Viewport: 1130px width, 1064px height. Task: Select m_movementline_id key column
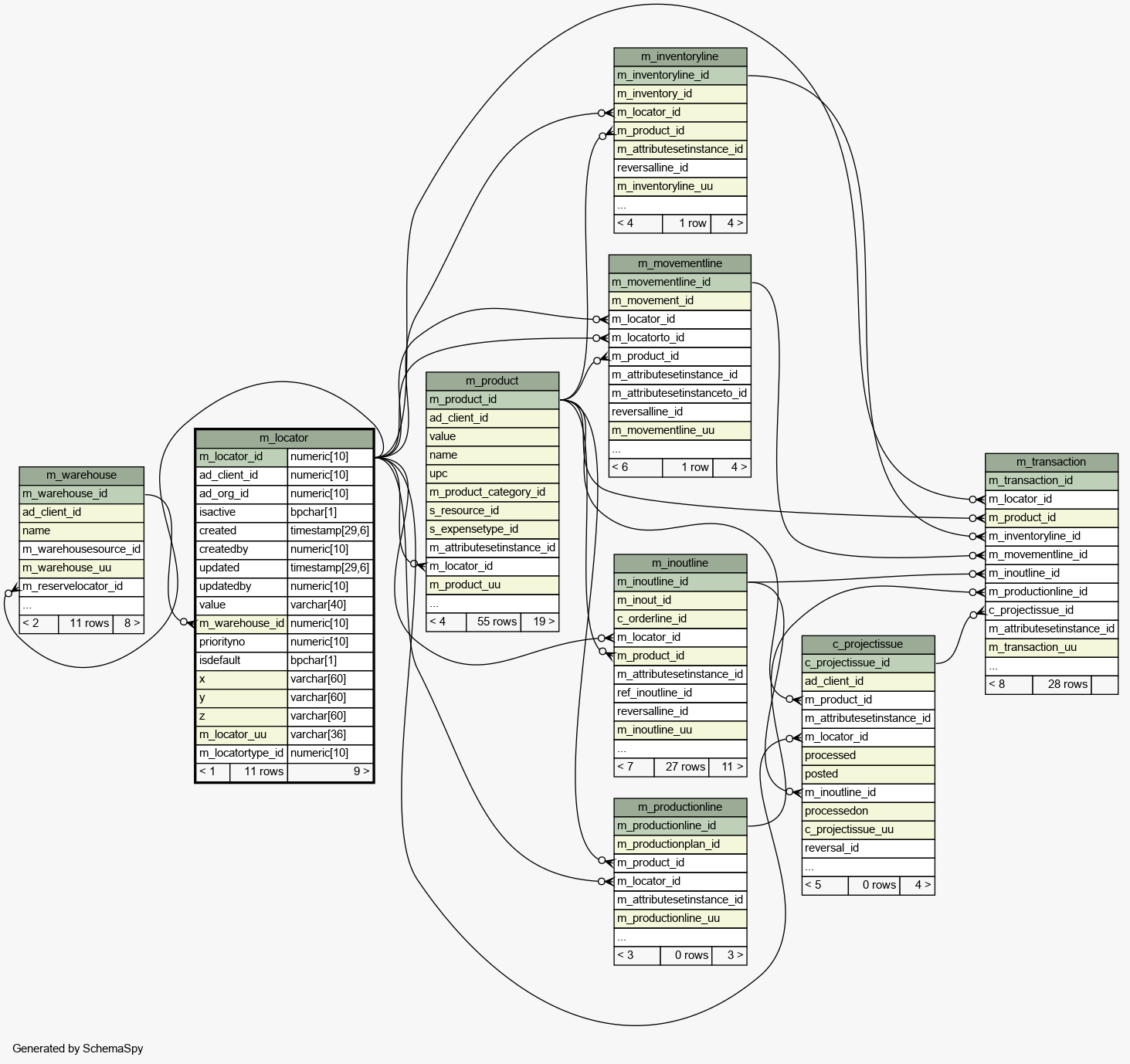point(680,282)
